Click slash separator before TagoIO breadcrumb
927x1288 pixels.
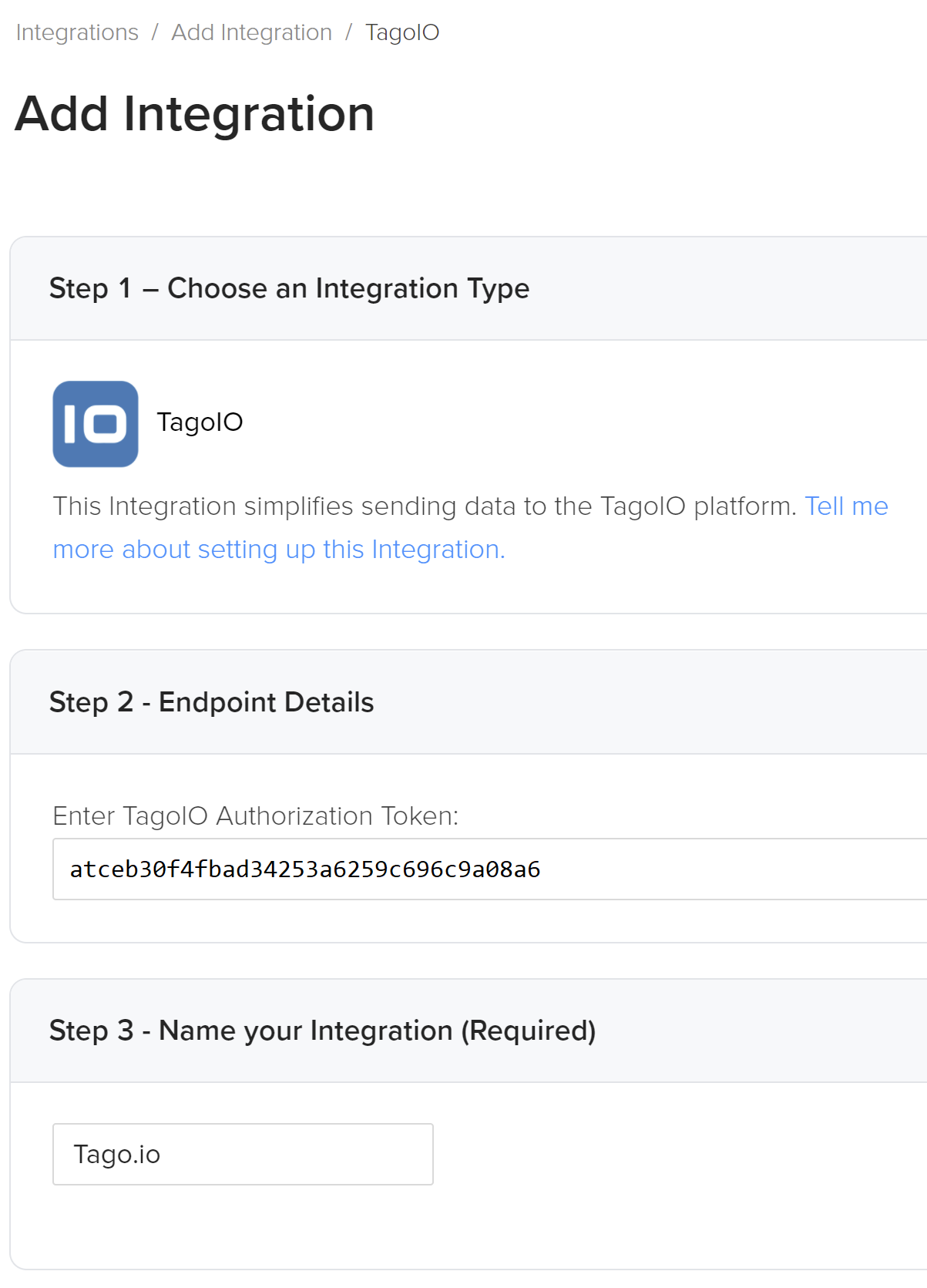[348, 32]
